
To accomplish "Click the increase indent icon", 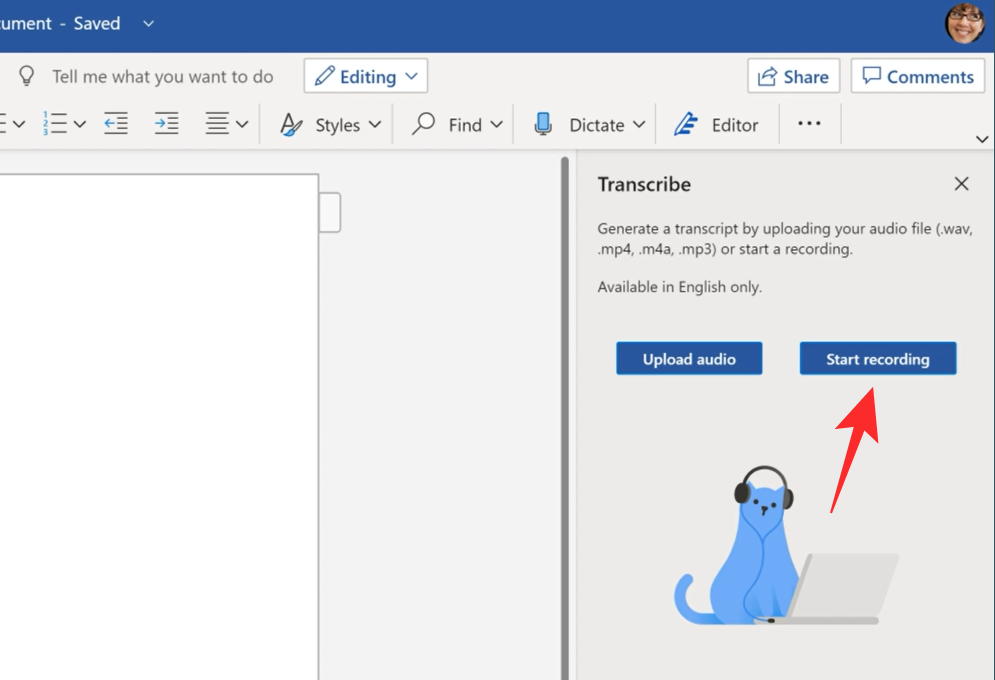I will tap(166, 123).
